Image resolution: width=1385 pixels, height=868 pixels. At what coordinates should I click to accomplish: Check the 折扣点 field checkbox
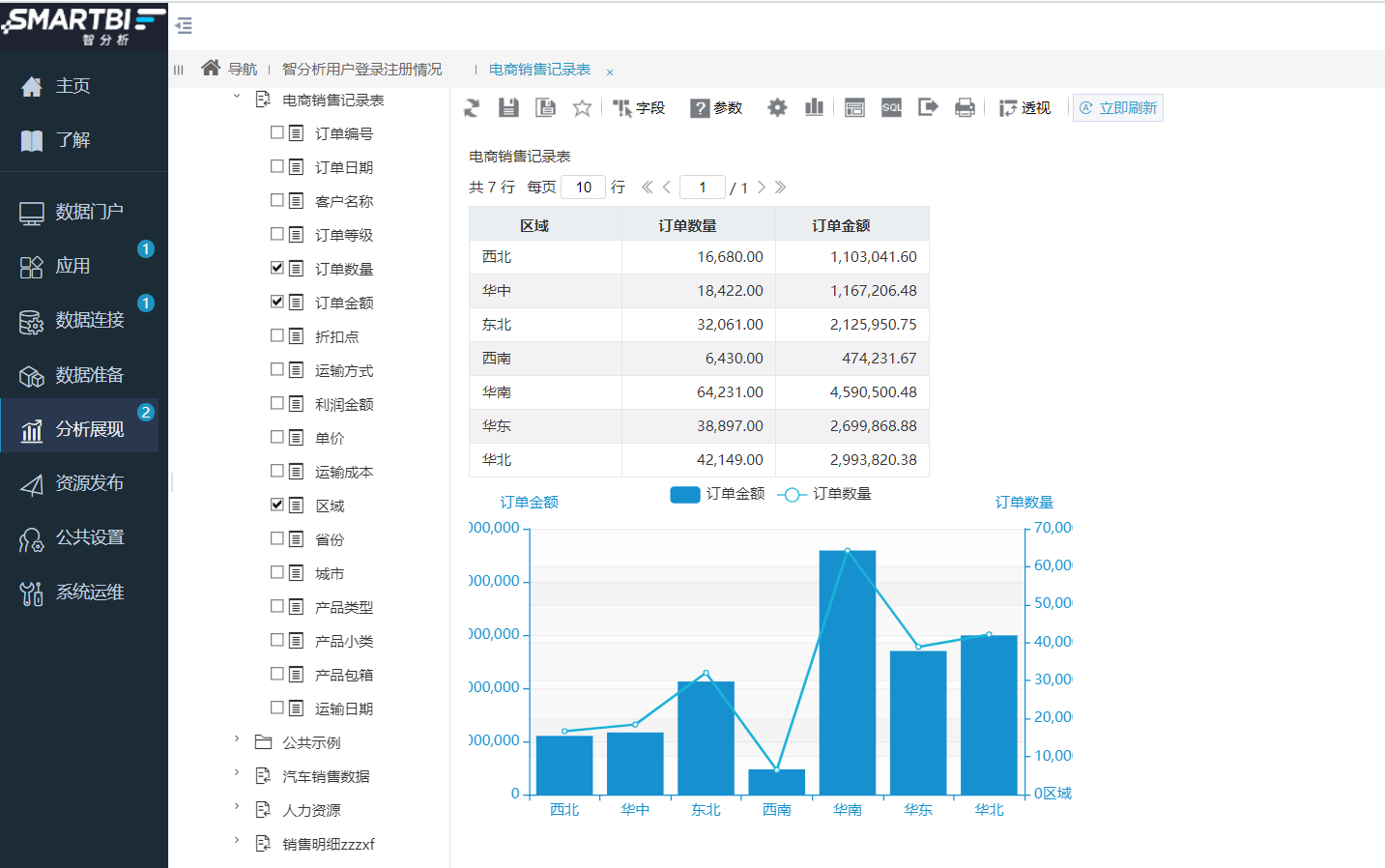(277, 335)
